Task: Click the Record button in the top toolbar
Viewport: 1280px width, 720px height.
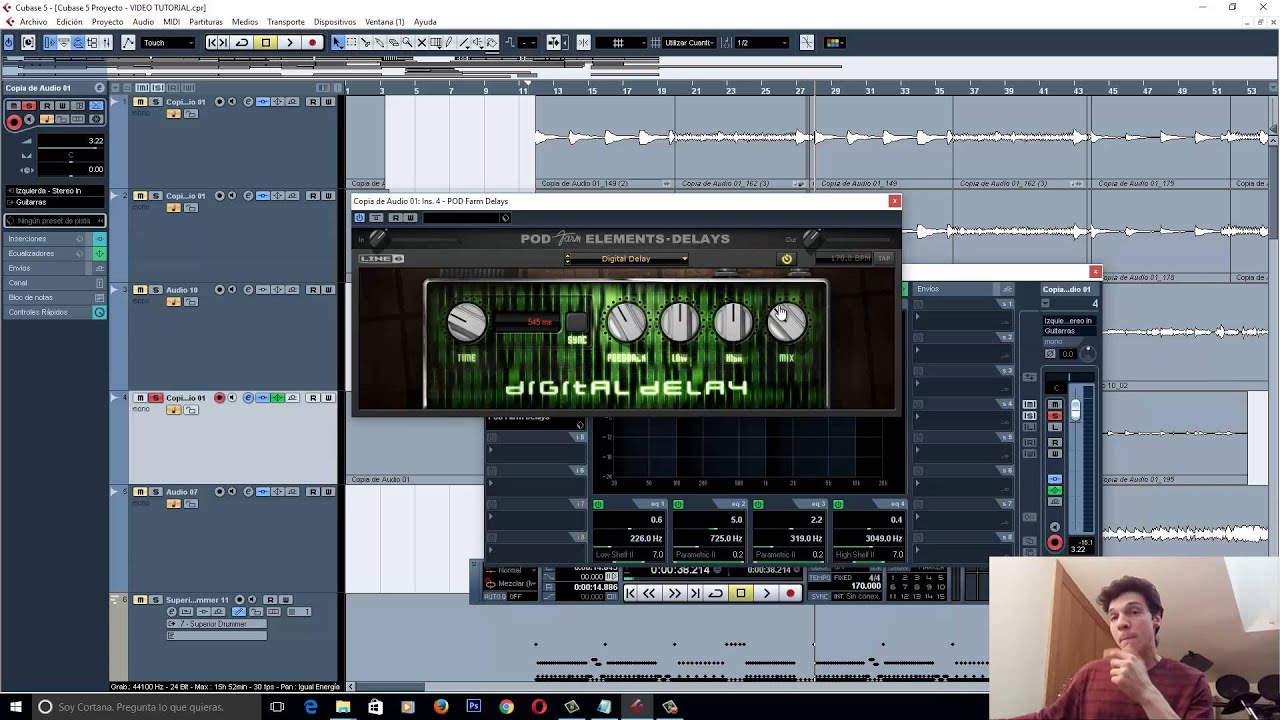Action: 313,42
